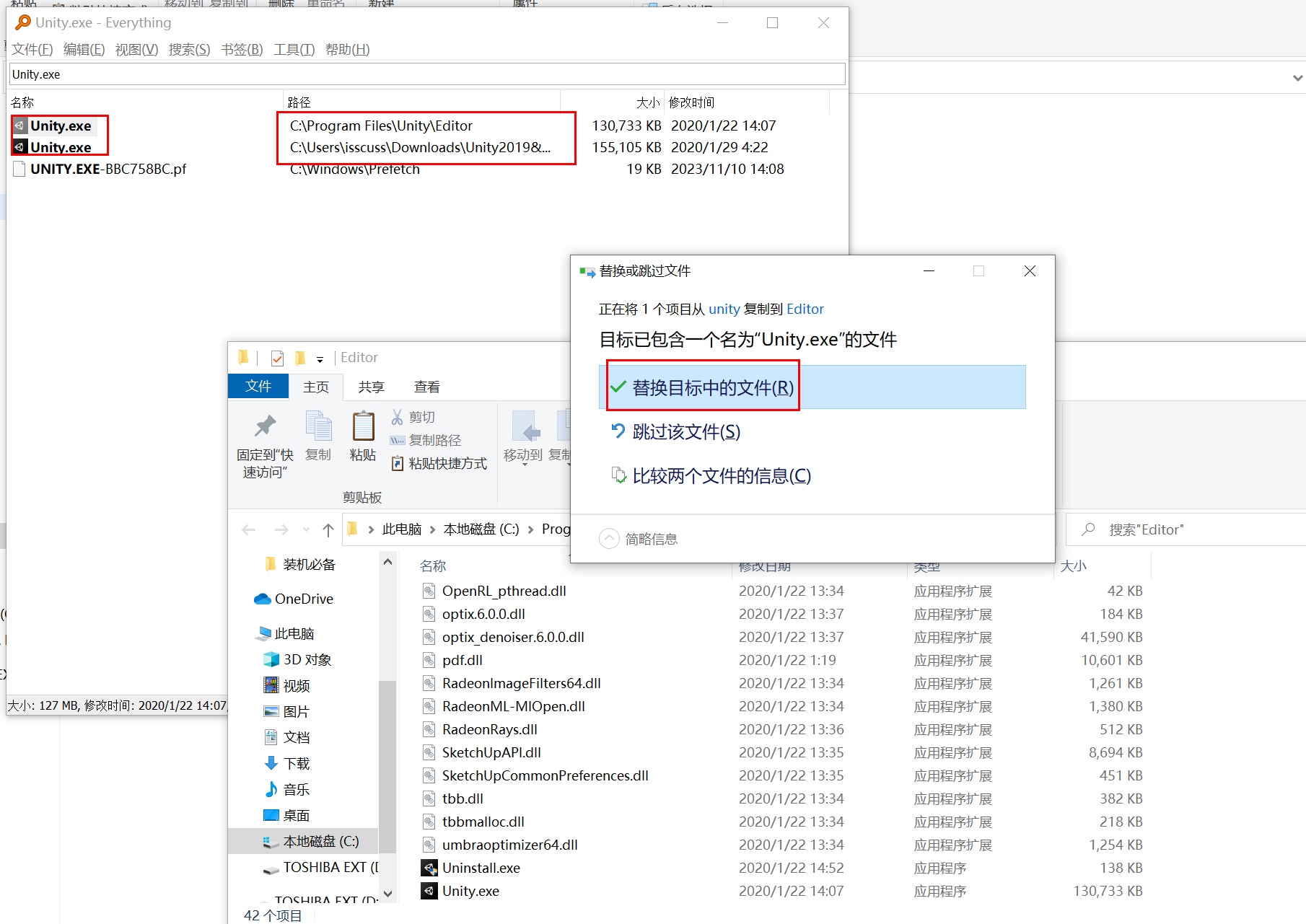The height and width of the screenshot is (924, 1306).
Task: Choose Replace the file in destination
Action: click(812, 387)
